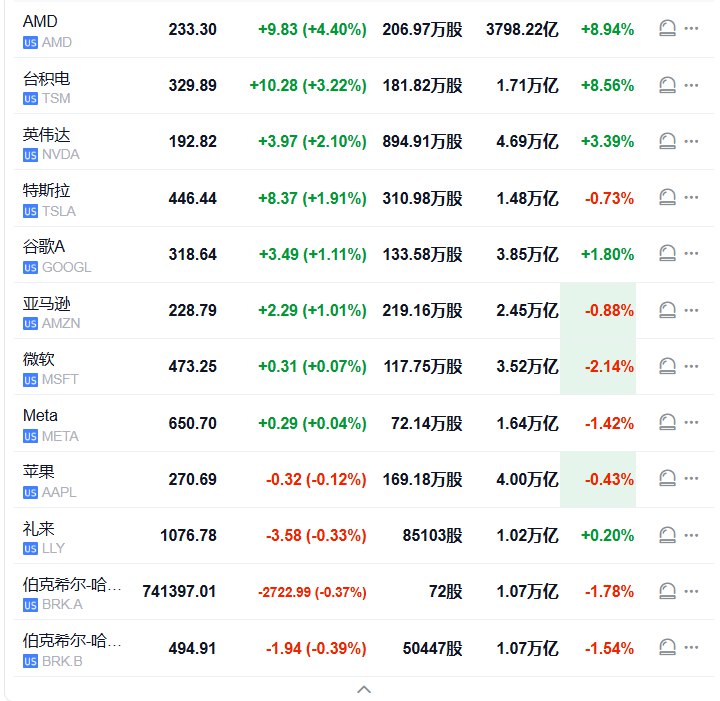
Task: Click the price 233.30
Action: point(192,29)
